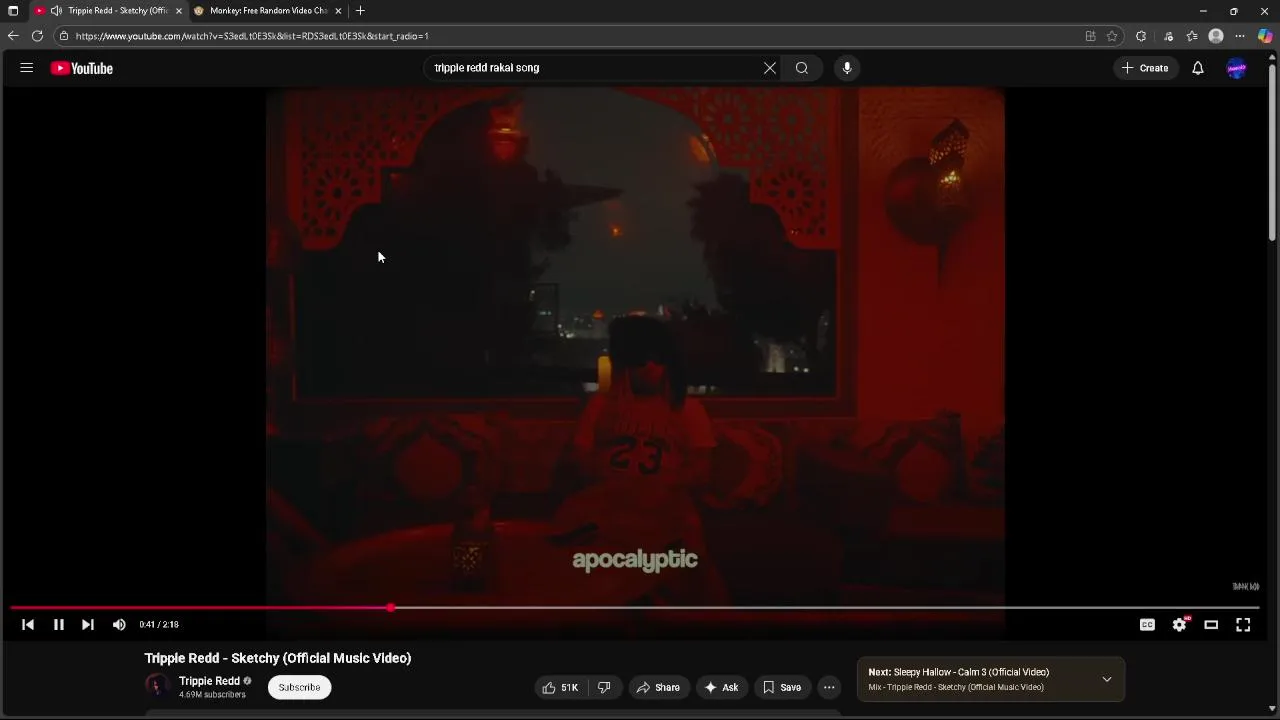Skip to the next video
The image size is (1280, 720).
pos(88,624)
